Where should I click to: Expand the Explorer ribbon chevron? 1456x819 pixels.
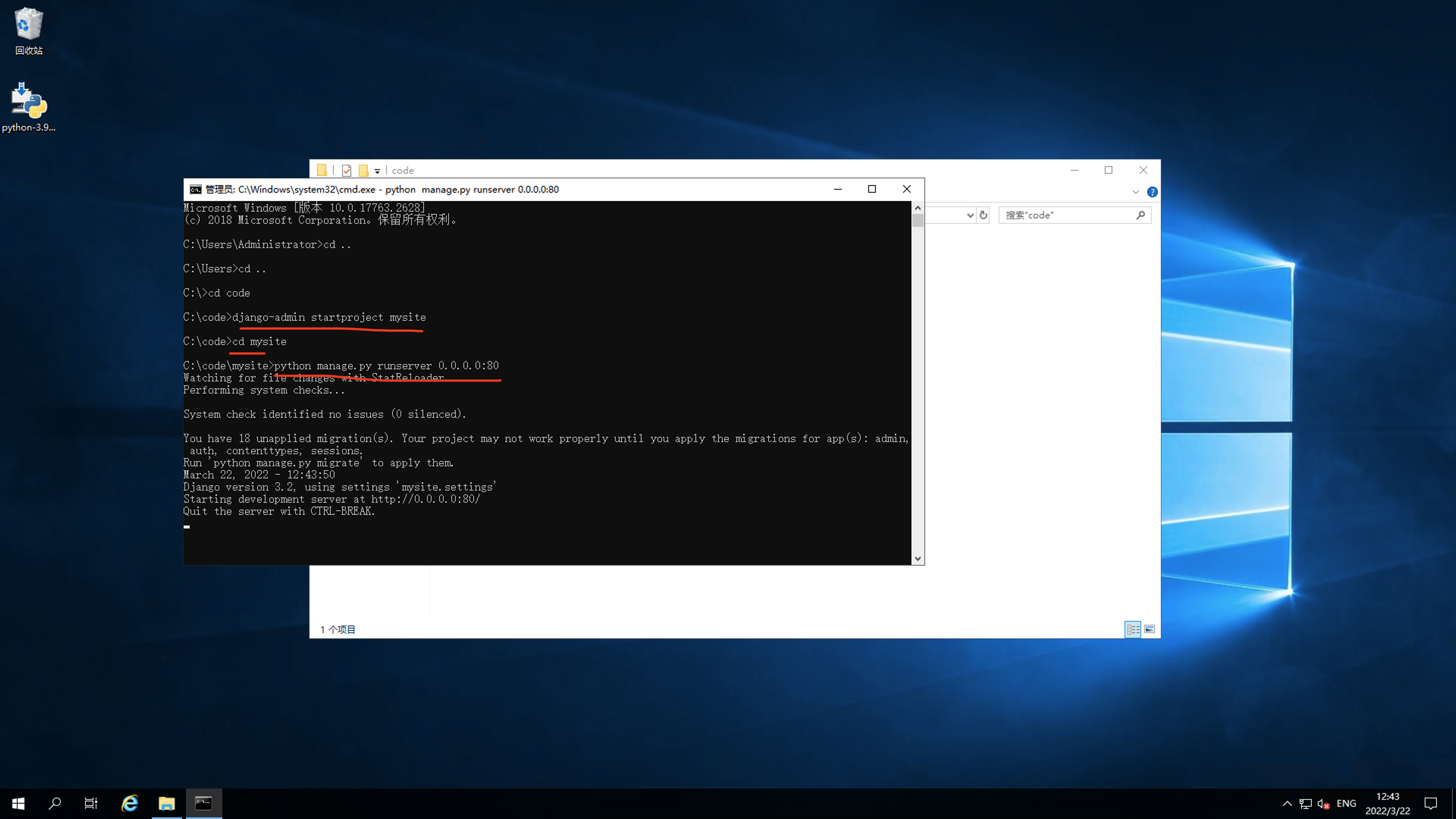coord(1136,192)
